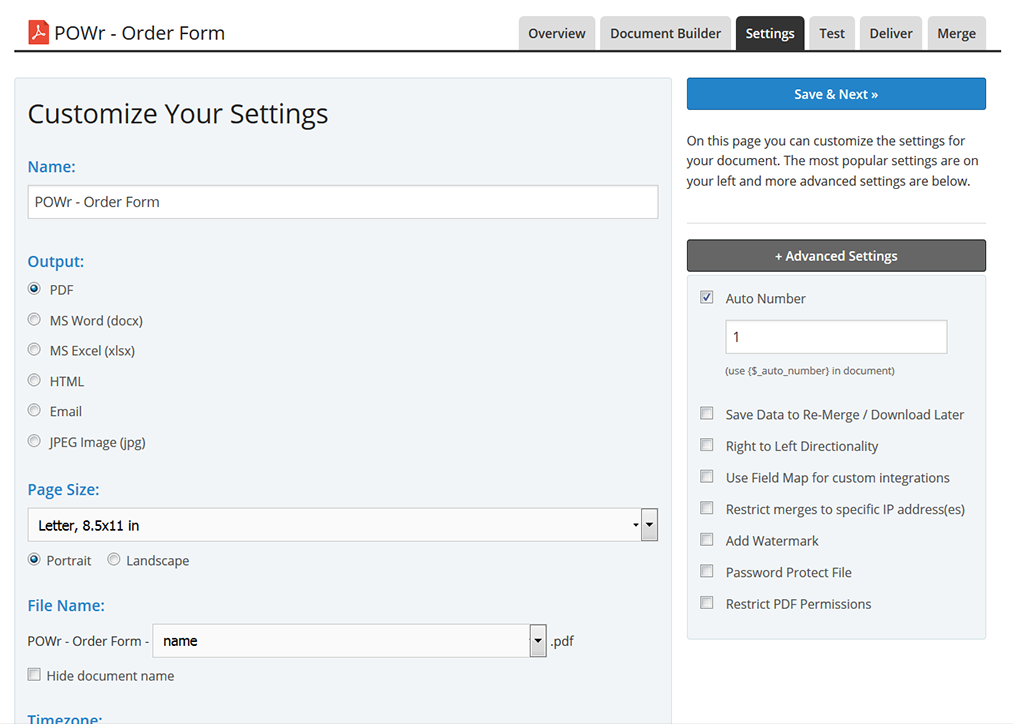Tick the Hide document name checkbox
Image resolution: width=1013 pixels, height=724 pixels.
pyautogui.click(x=35, y=675)
